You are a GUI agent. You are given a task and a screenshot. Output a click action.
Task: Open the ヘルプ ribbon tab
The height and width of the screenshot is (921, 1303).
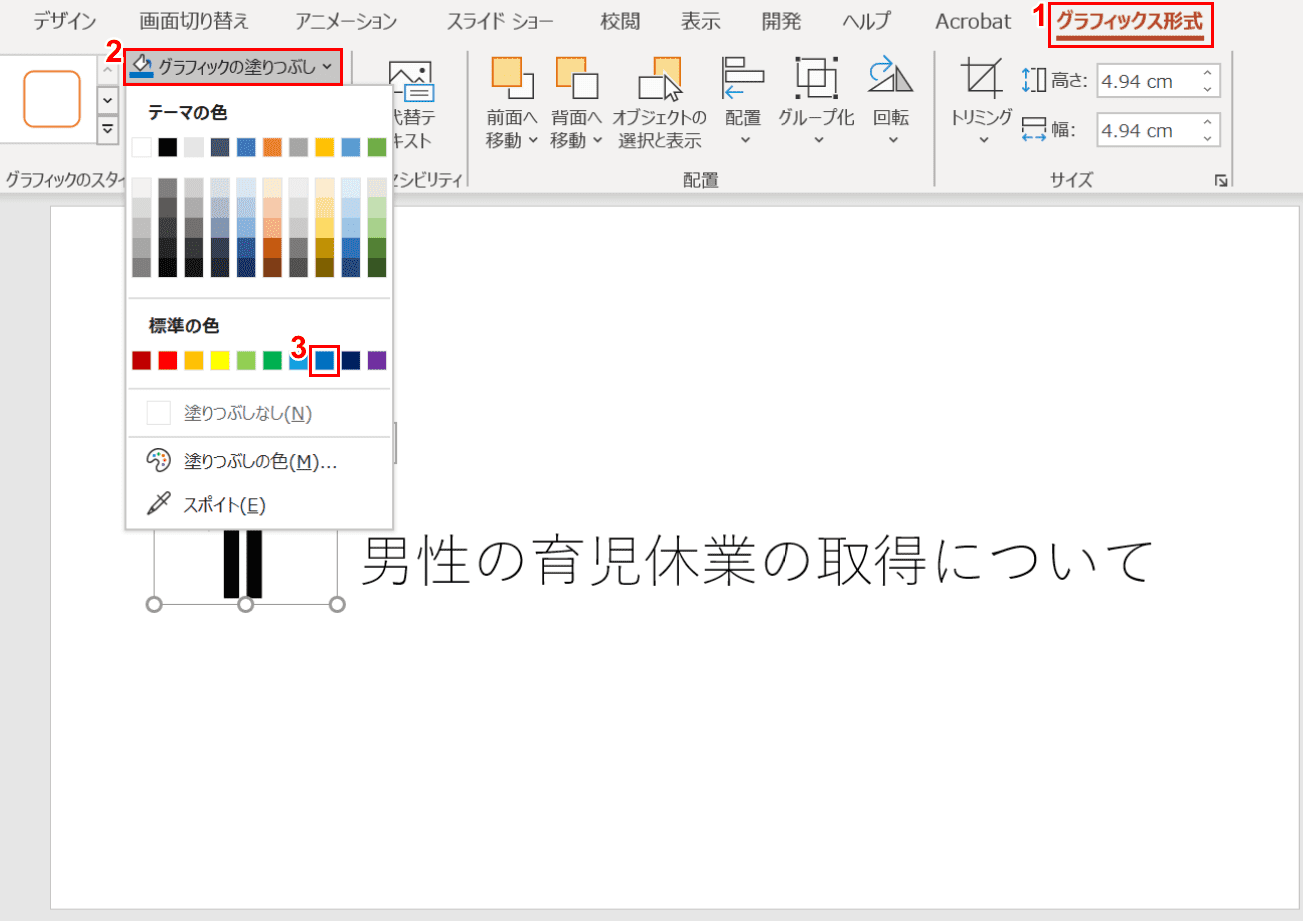866,21
